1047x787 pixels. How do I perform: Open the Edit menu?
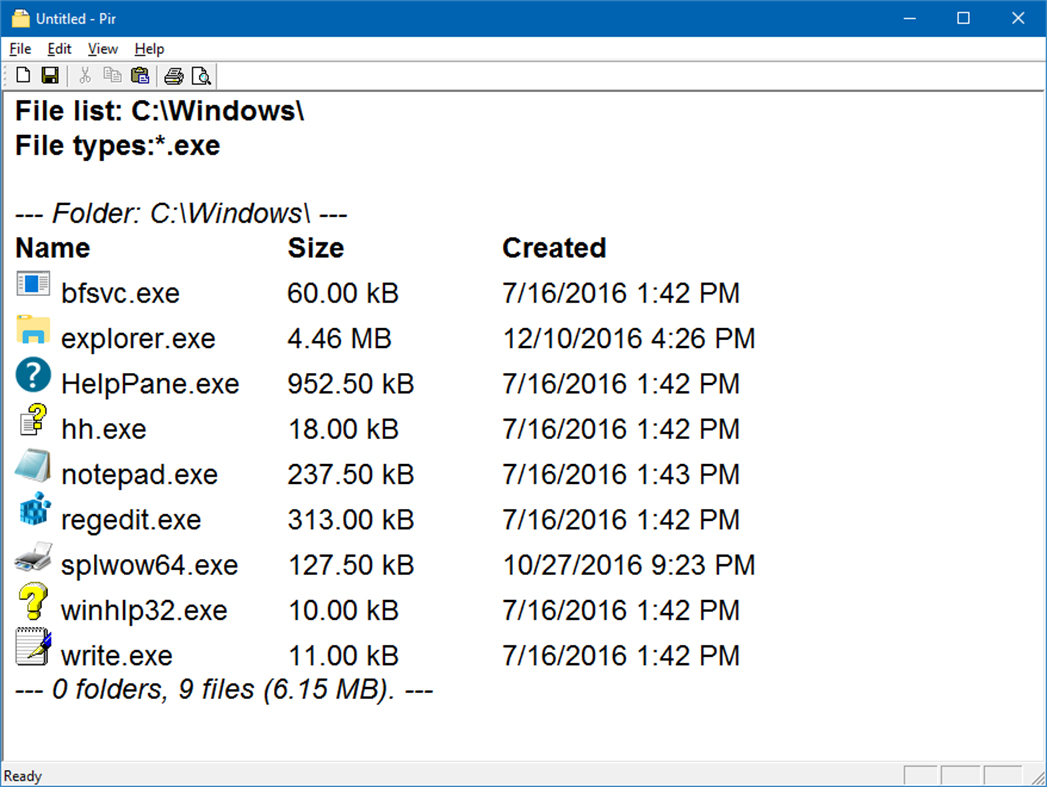(59, 49)
